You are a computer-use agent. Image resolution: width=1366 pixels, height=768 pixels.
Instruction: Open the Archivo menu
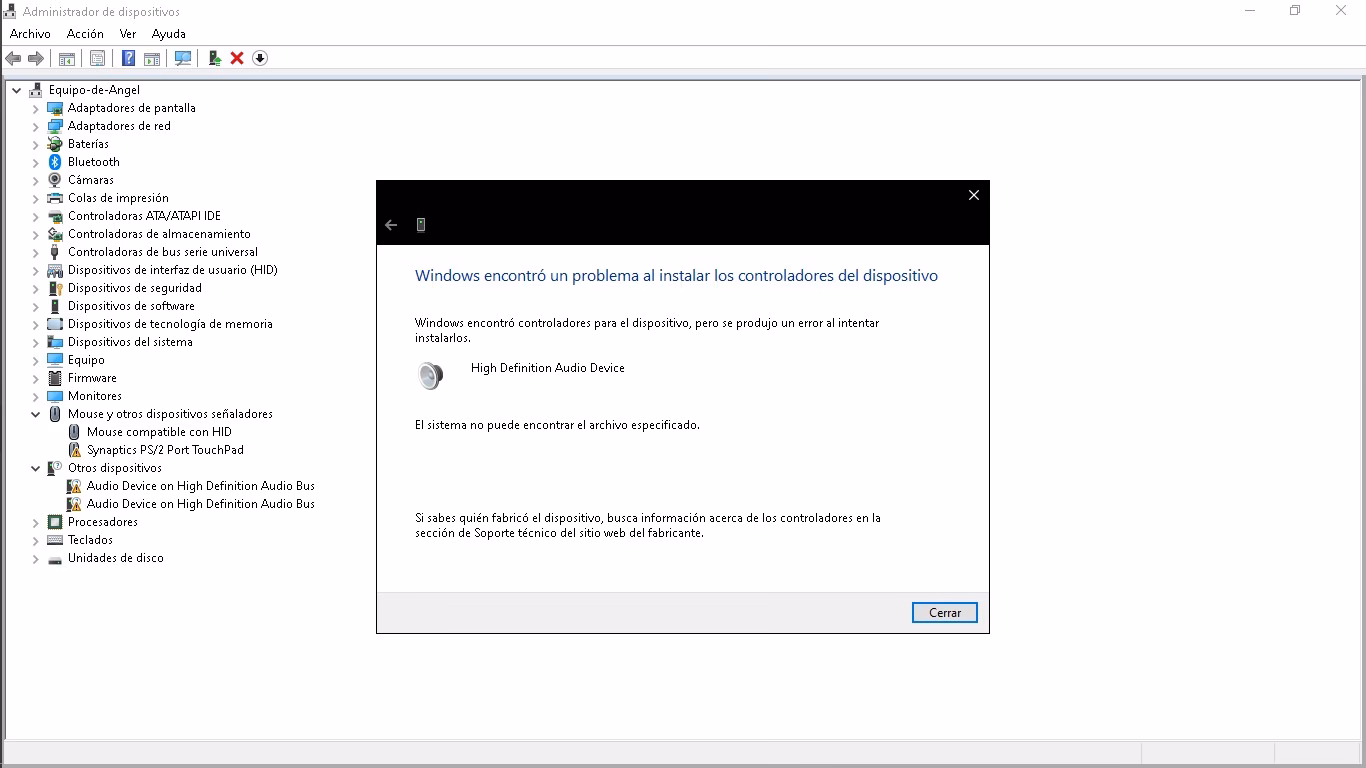(x=30, y=34)
